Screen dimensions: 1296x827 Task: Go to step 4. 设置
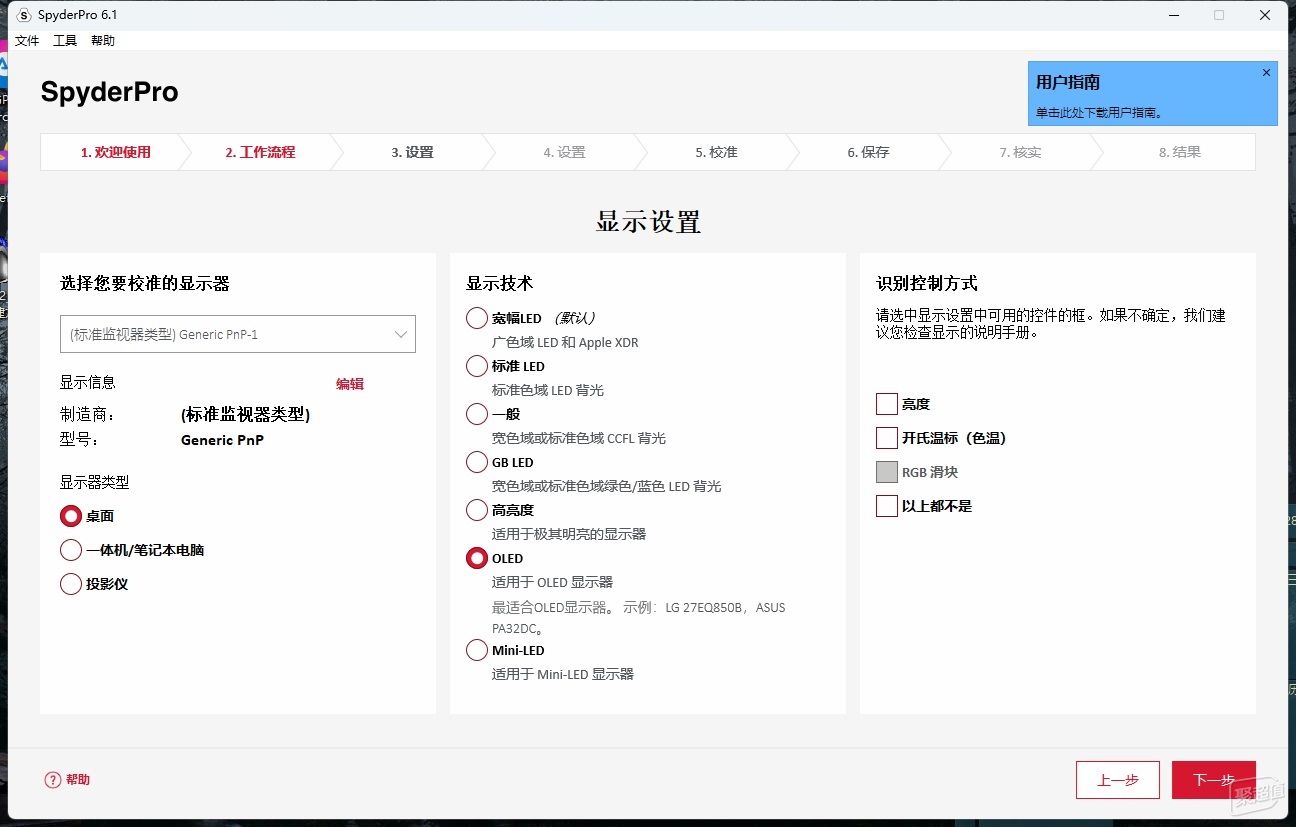[564, 152]
